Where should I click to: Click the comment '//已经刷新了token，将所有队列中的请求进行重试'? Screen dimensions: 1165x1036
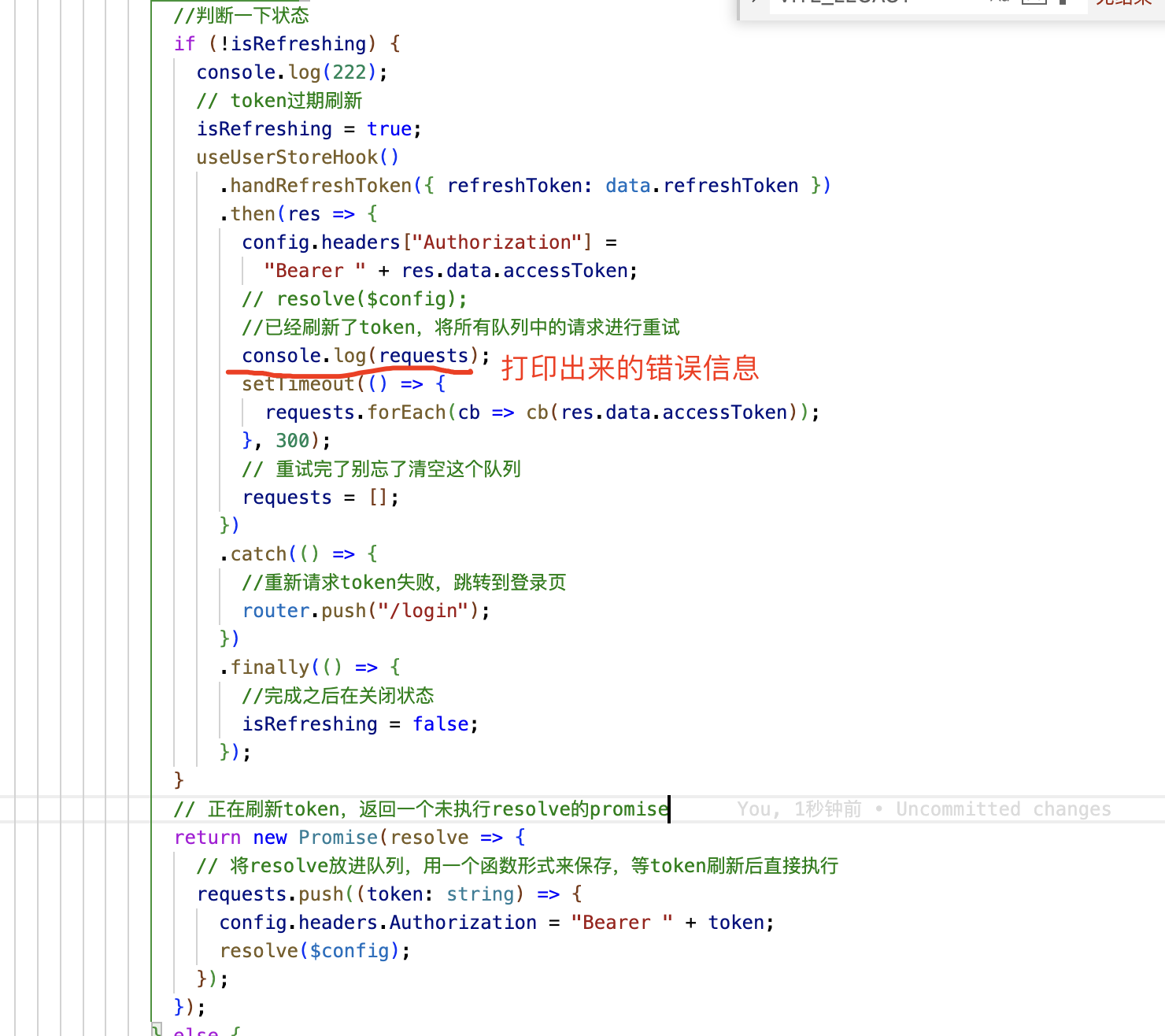(x=461, y=327)
